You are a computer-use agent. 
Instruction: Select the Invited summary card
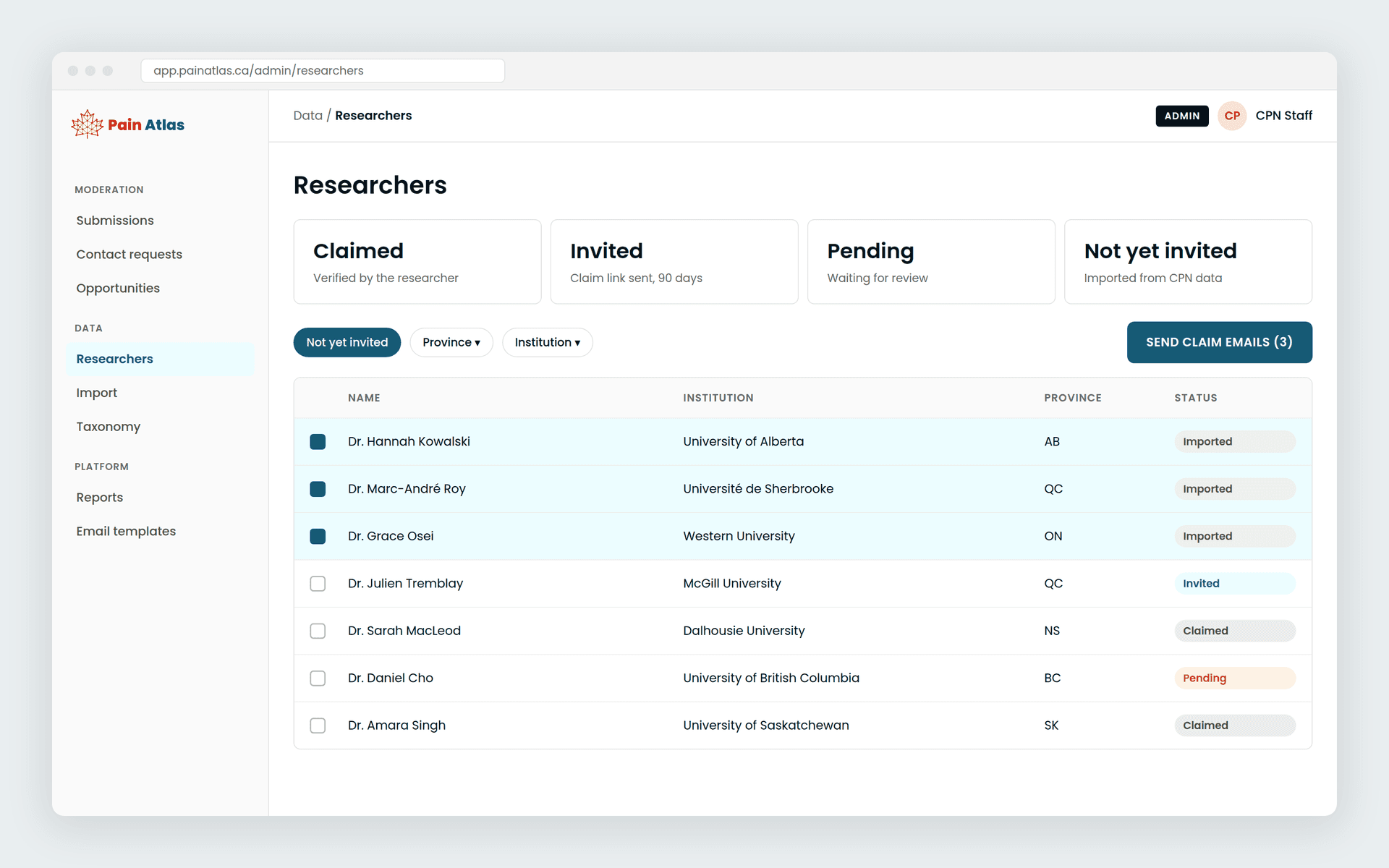pos(674,262)
